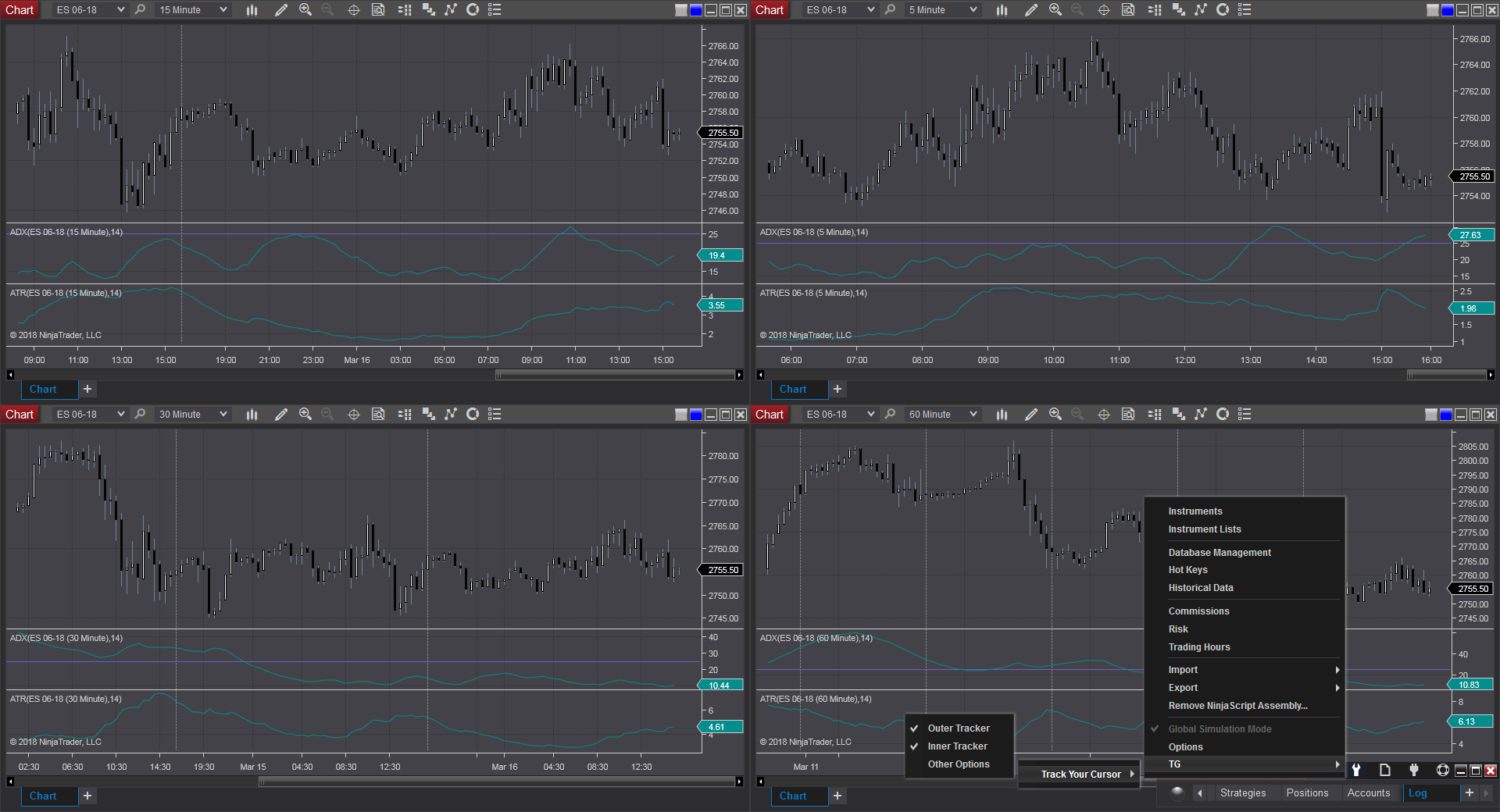
Task: Open the 15 Minute interval dropdown
Action: point(192,9)
